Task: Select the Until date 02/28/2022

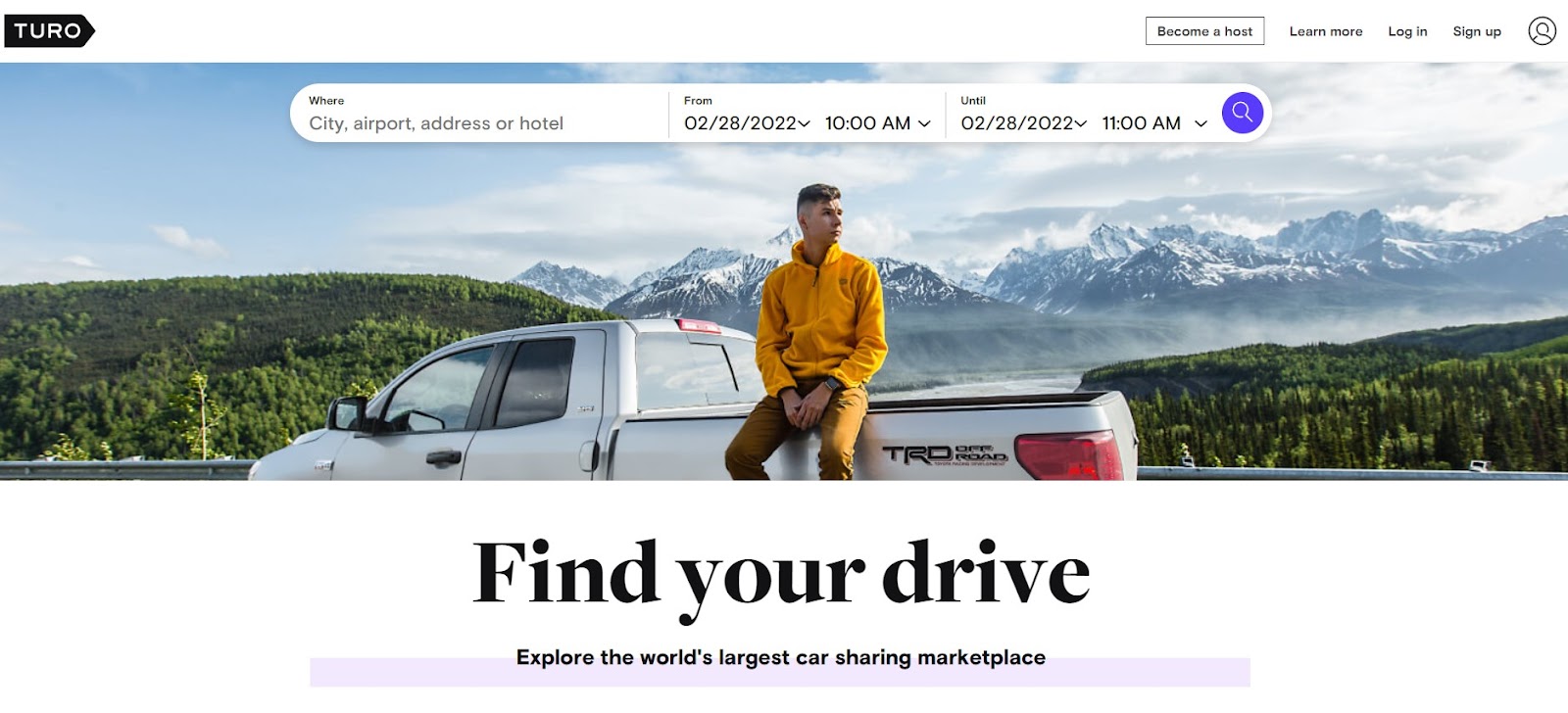Action: (1017, 123)
